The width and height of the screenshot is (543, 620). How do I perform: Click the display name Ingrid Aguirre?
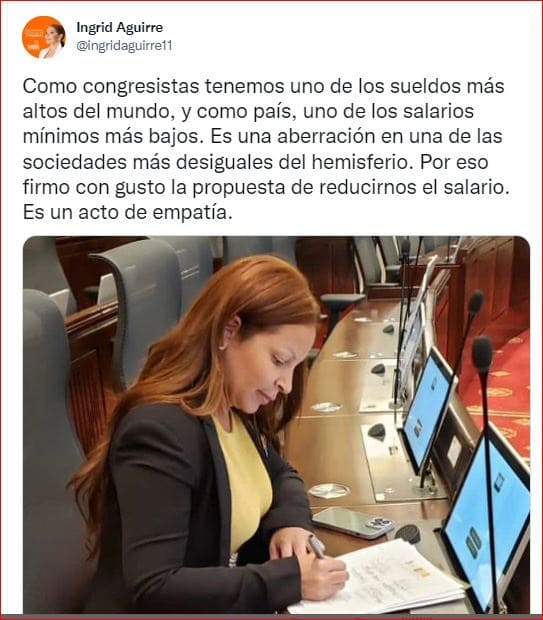119,27
